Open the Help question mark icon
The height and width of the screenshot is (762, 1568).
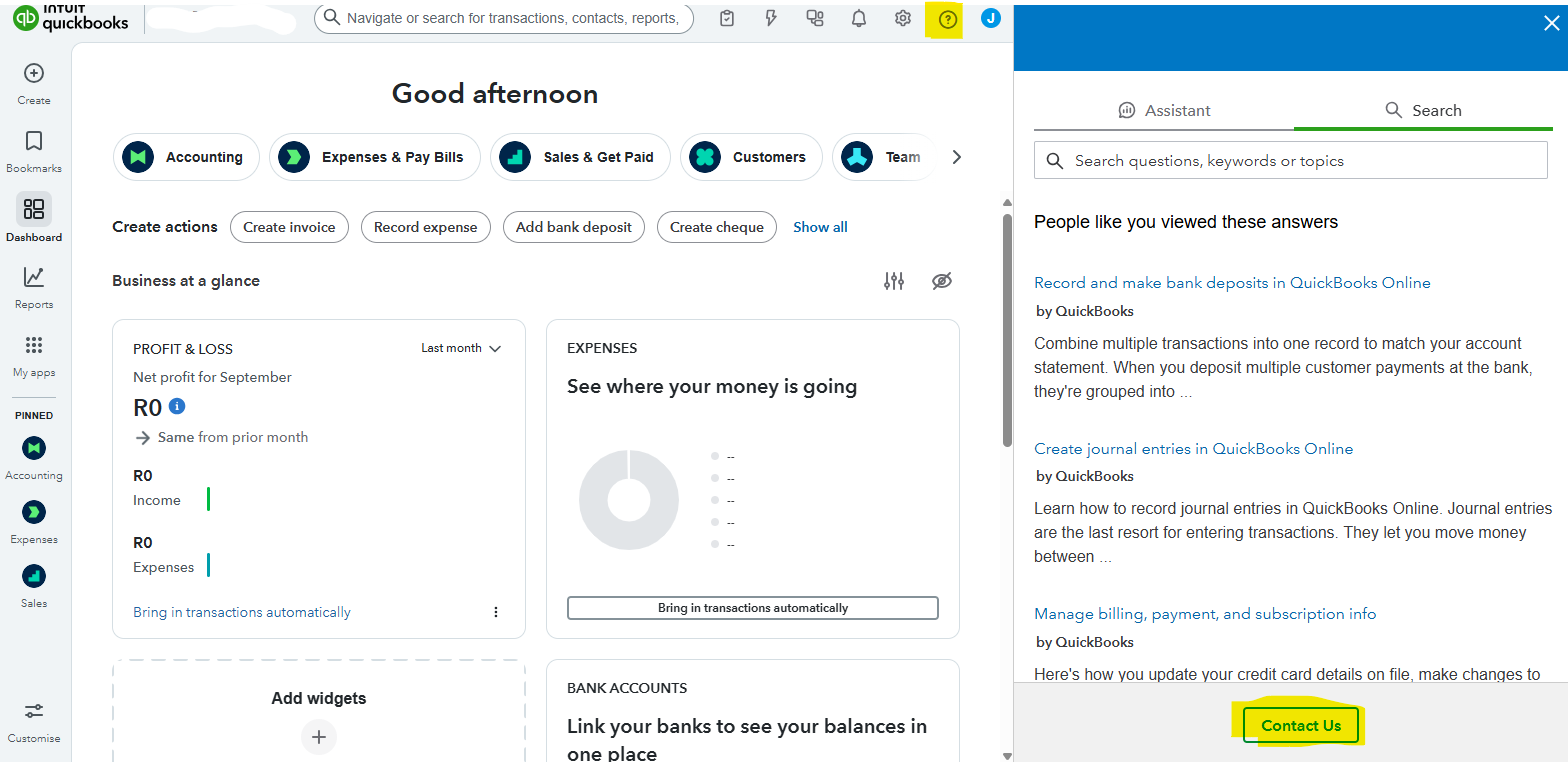pos(947,19)
